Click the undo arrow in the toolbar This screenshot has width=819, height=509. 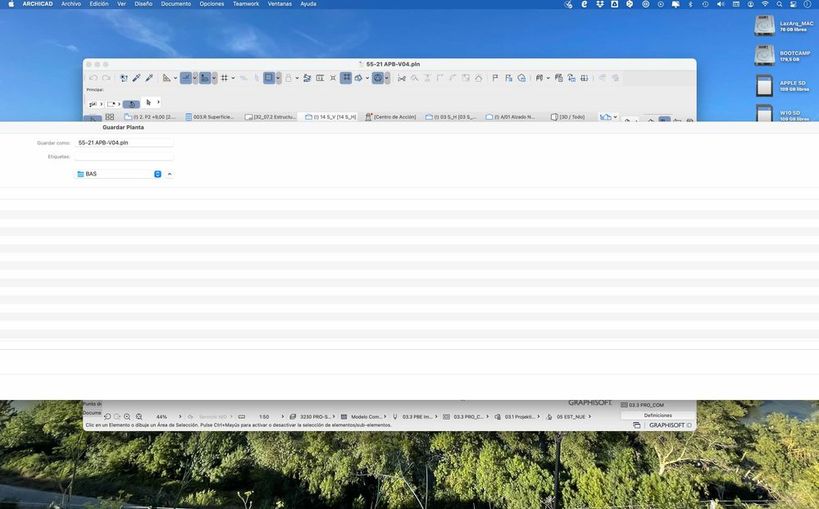(93, 78)
